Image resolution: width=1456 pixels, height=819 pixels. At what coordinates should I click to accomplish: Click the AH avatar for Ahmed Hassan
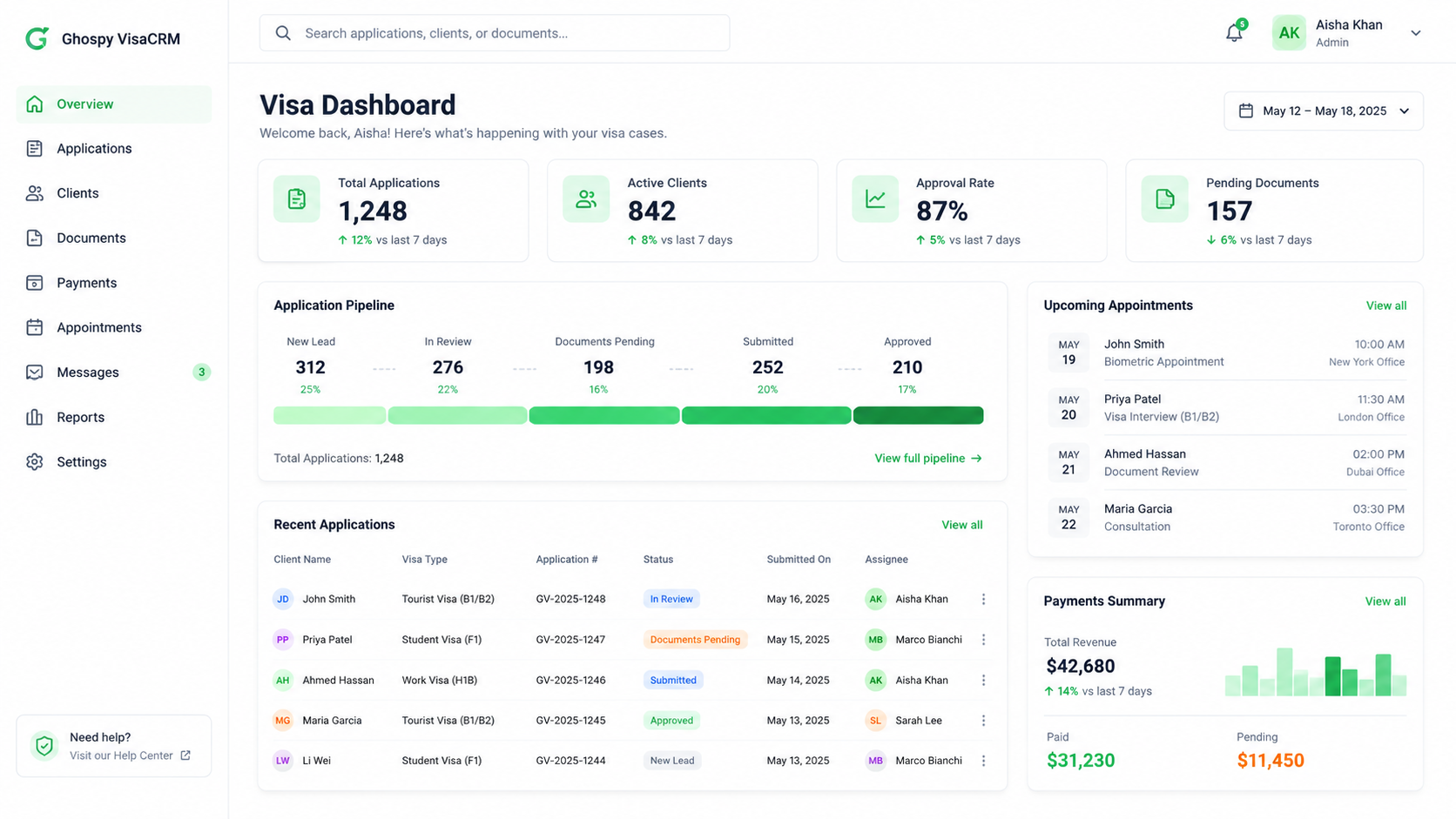(283, 680)
